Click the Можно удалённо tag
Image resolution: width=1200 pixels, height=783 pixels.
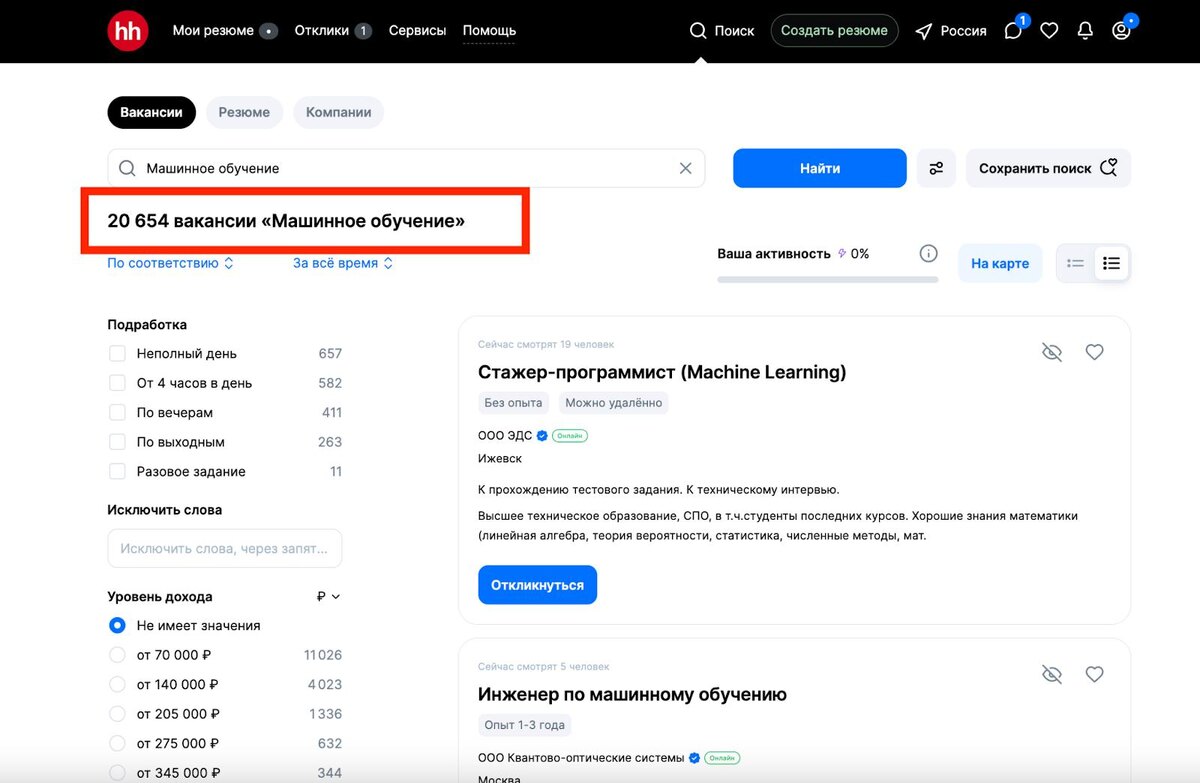coord(613,403)
